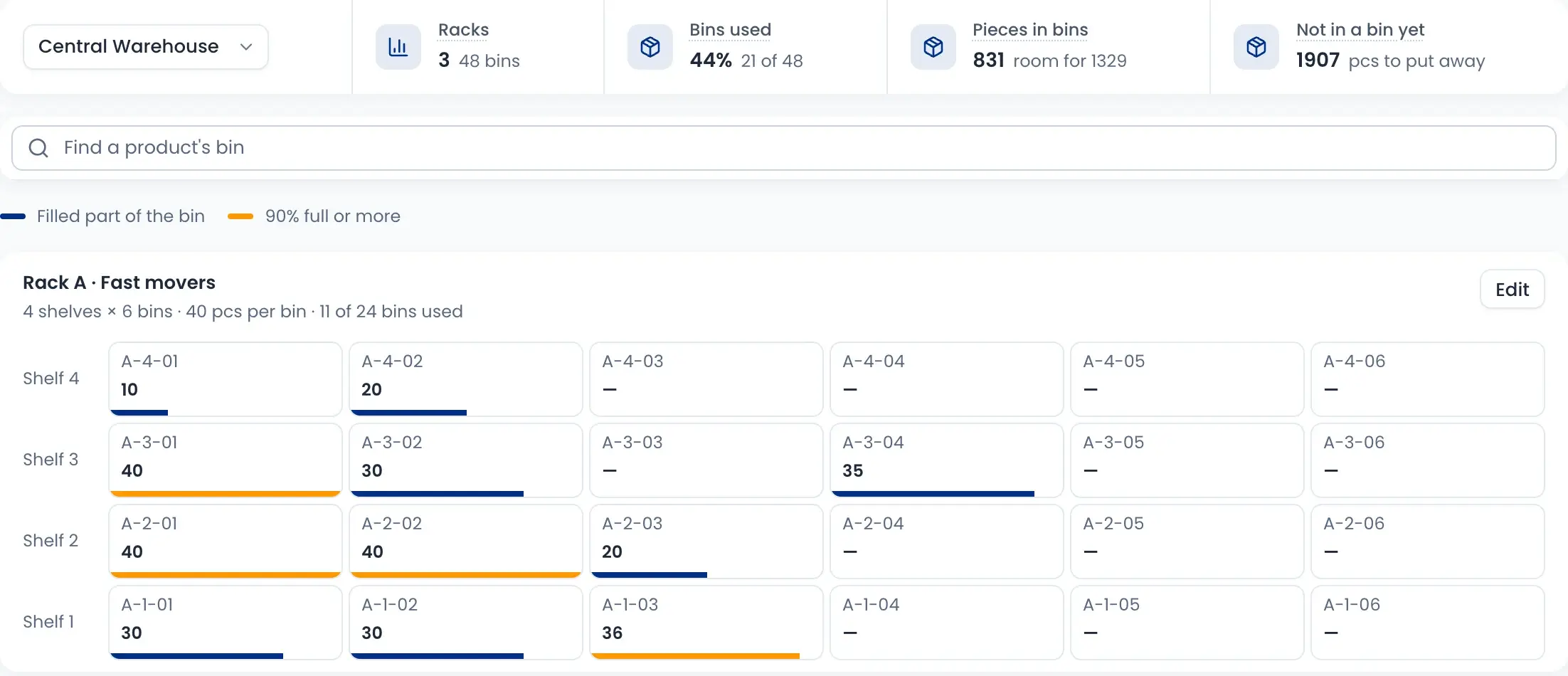The width and height of the screenshot is (1568, 676).
Task: Click the 'Racks' stat label
Action: (464, 30)
